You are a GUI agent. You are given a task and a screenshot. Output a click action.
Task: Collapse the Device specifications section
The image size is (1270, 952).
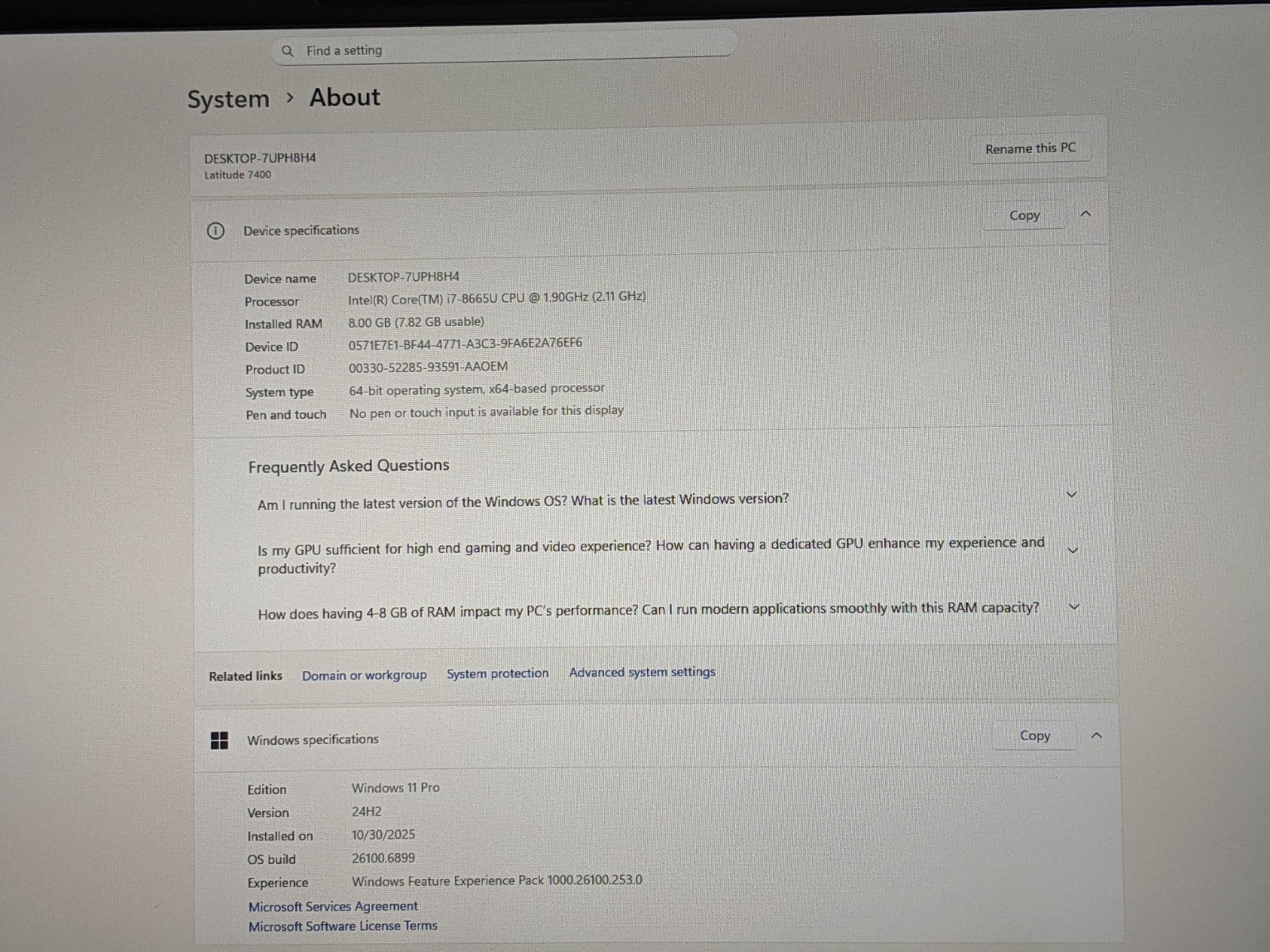1086,214
